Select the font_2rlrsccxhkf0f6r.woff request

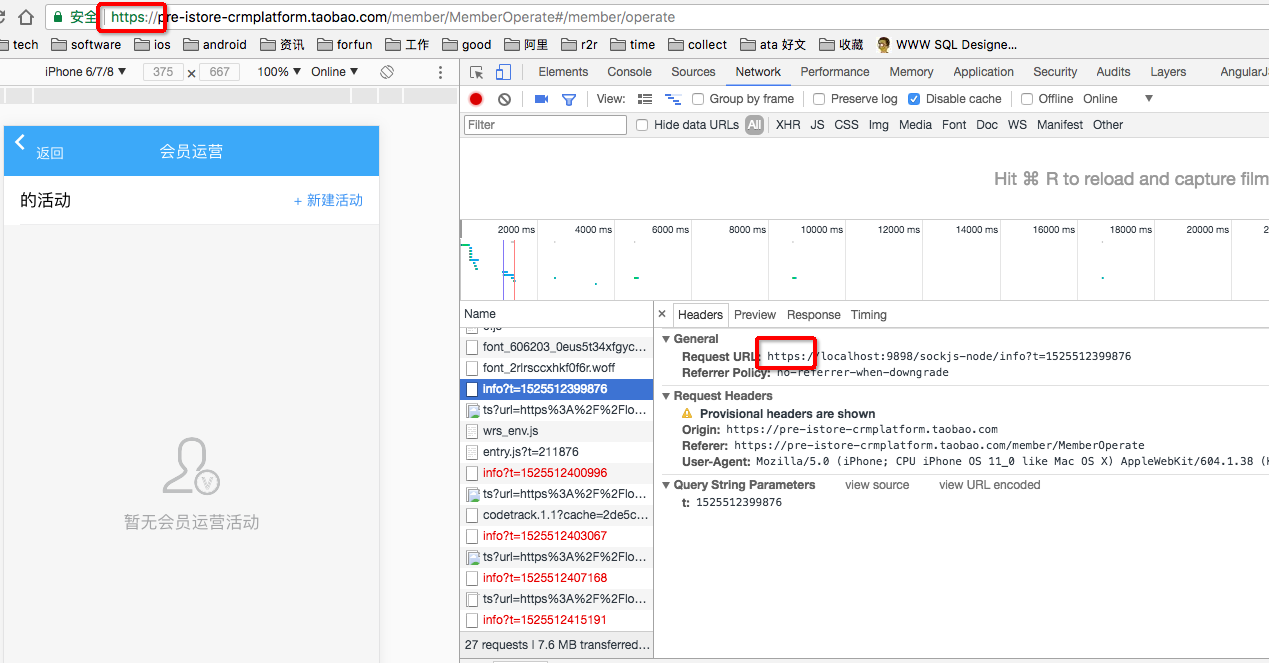tap(557, 368)
